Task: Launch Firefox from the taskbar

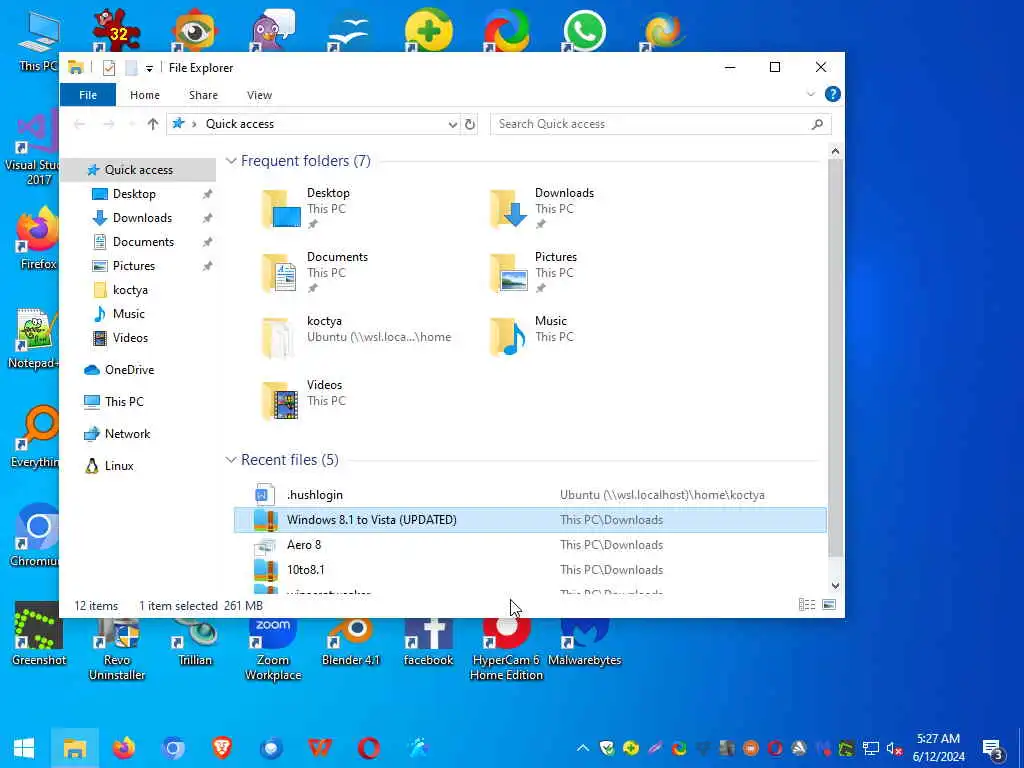Action: (x=123, y=748)
